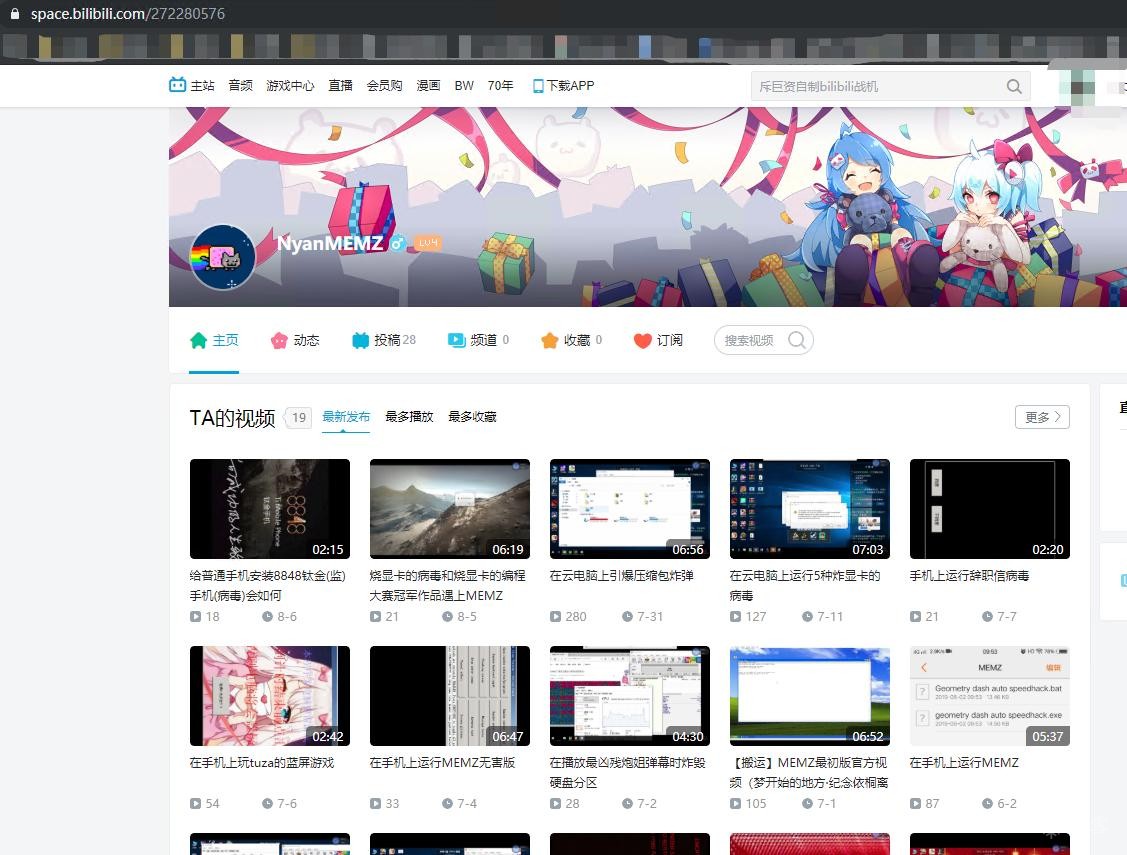Screen dimensions: 1127x855
Task: Open the 02:20 black video thumbnail
Action: pyautogui.click(x=990, y=509)
